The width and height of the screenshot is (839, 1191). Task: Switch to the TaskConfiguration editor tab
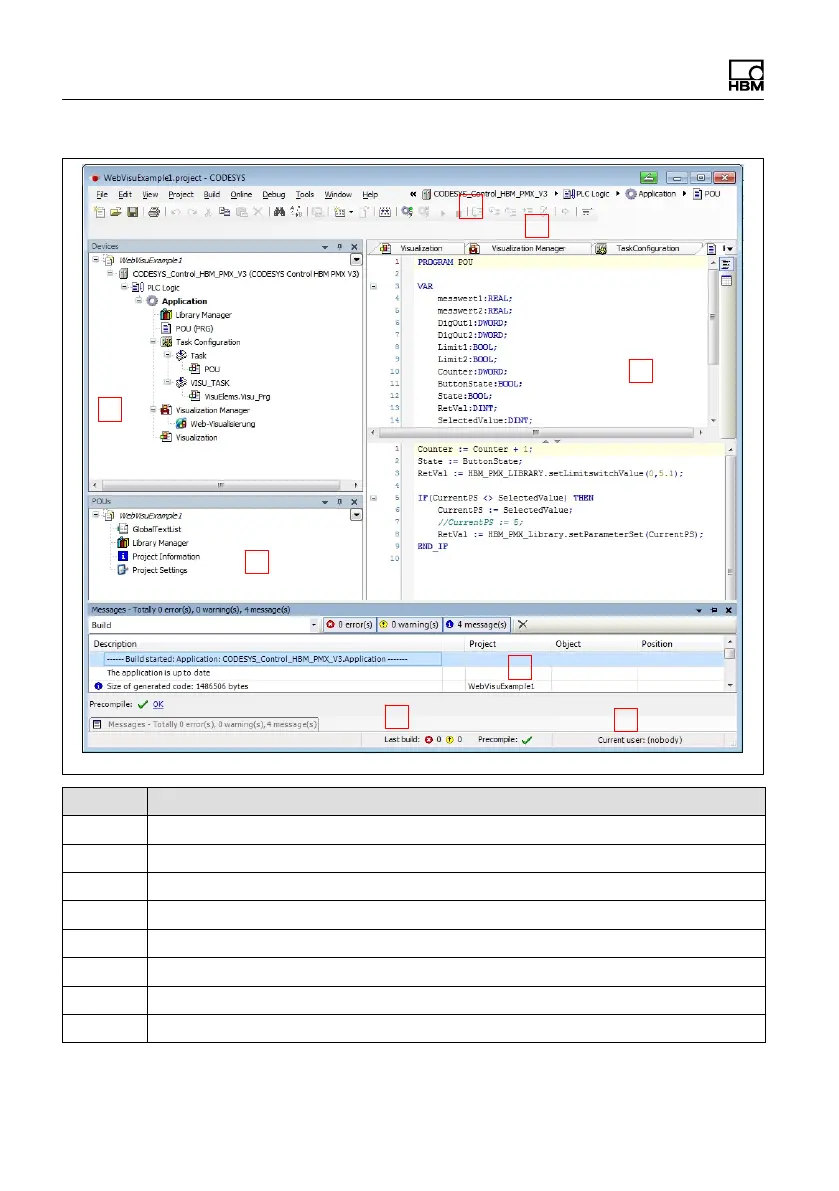[645, 248]
